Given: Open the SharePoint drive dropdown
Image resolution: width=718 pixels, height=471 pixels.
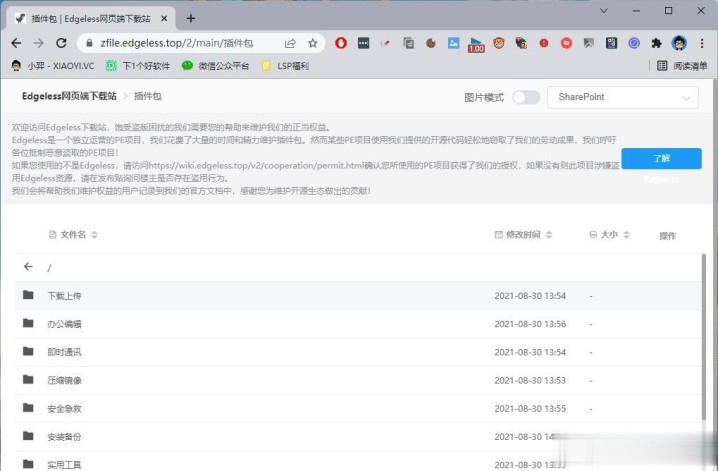Looking at the screenshot, I should [622, 97].
